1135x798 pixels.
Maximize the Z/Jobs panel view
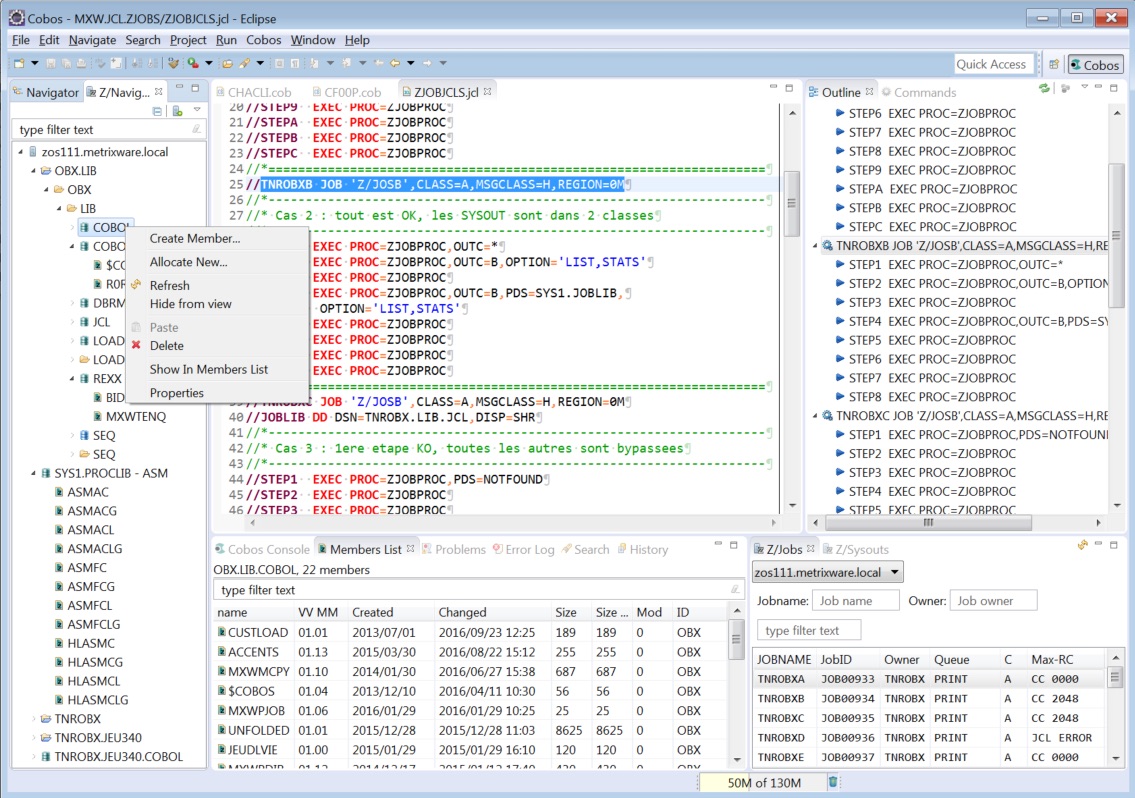(1114, 545)
